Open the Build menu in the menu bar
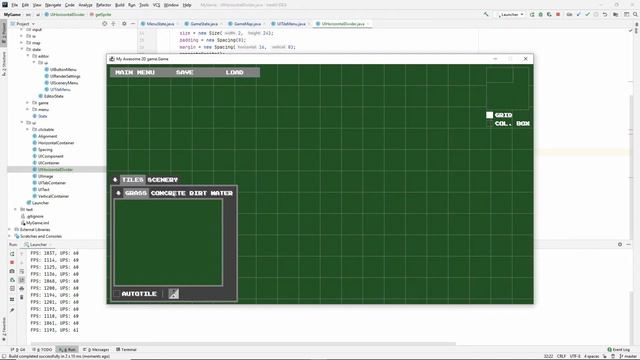Screen dimensions: 640x360 (x=120, y=5)
